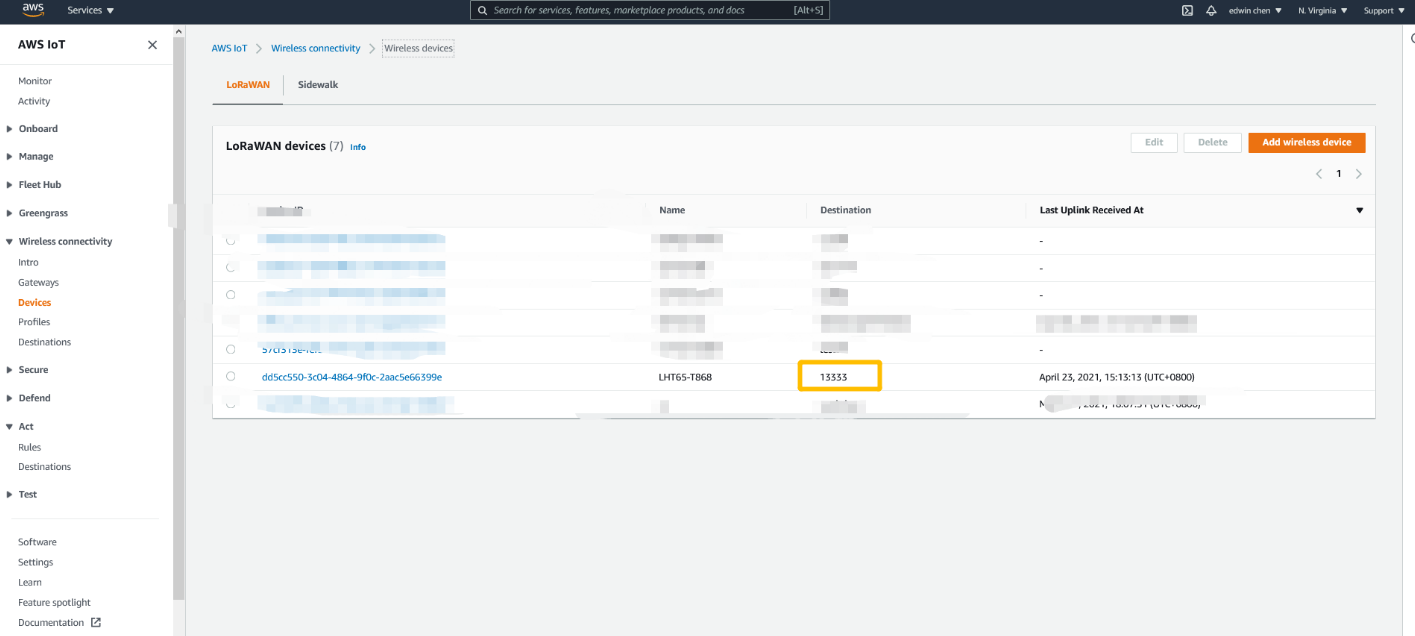Click the Destination column header
The height and width of the screenshot is (636, 1415).
pyautogui.click(x=845, y=210)
